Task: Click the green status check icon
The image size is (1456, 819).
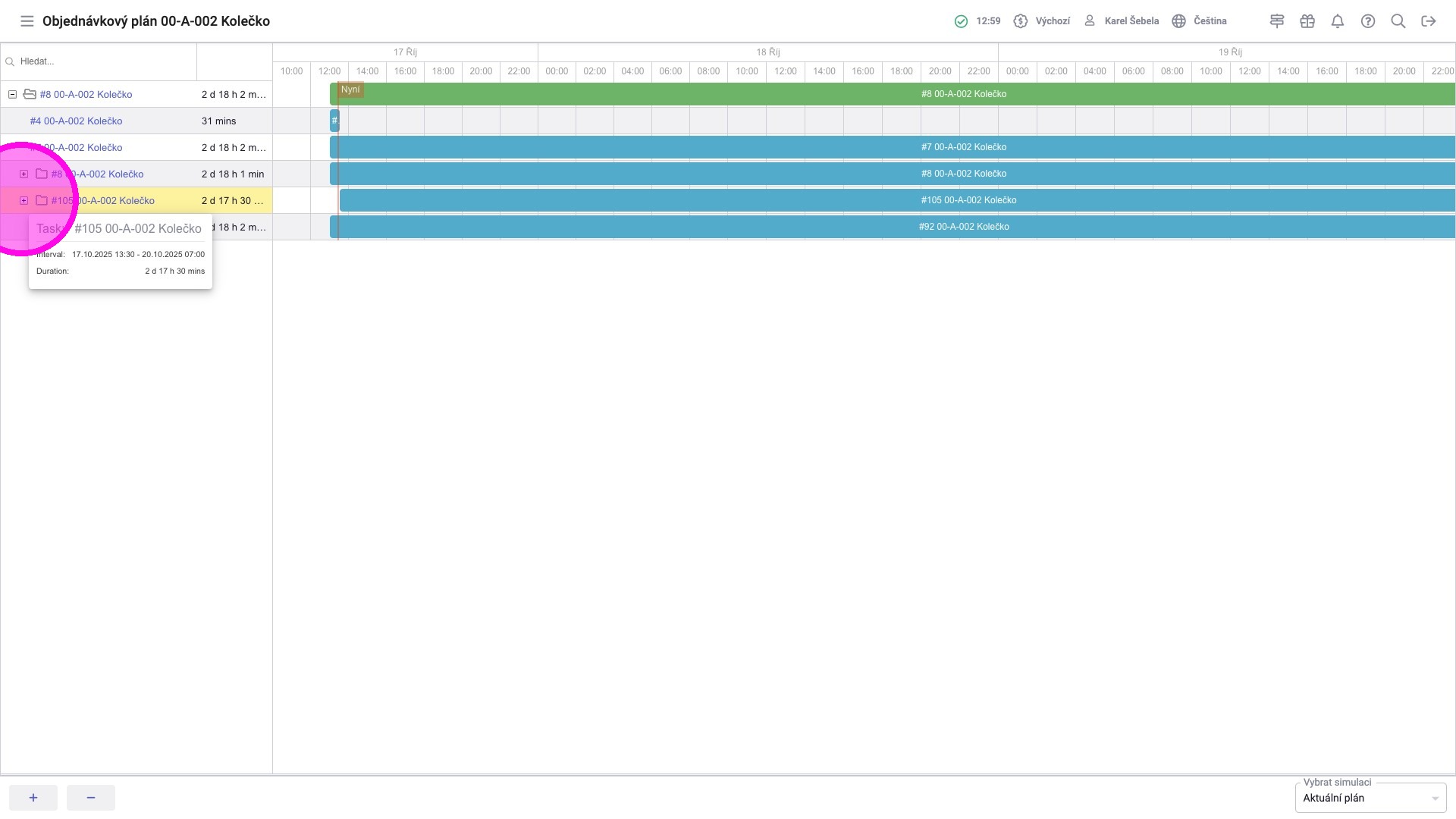Action: 961,21
